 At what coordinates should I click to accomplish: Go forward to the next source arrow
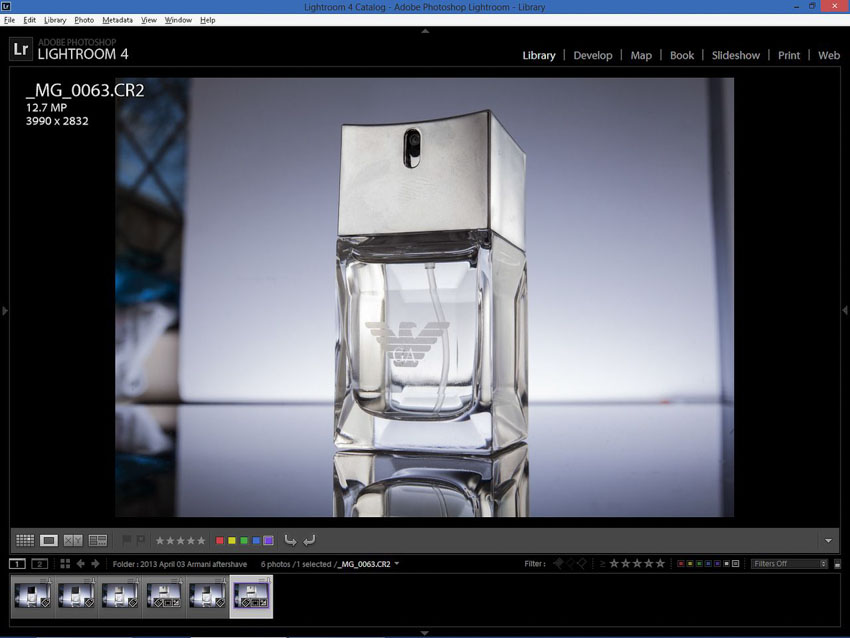tap(95, 564)
